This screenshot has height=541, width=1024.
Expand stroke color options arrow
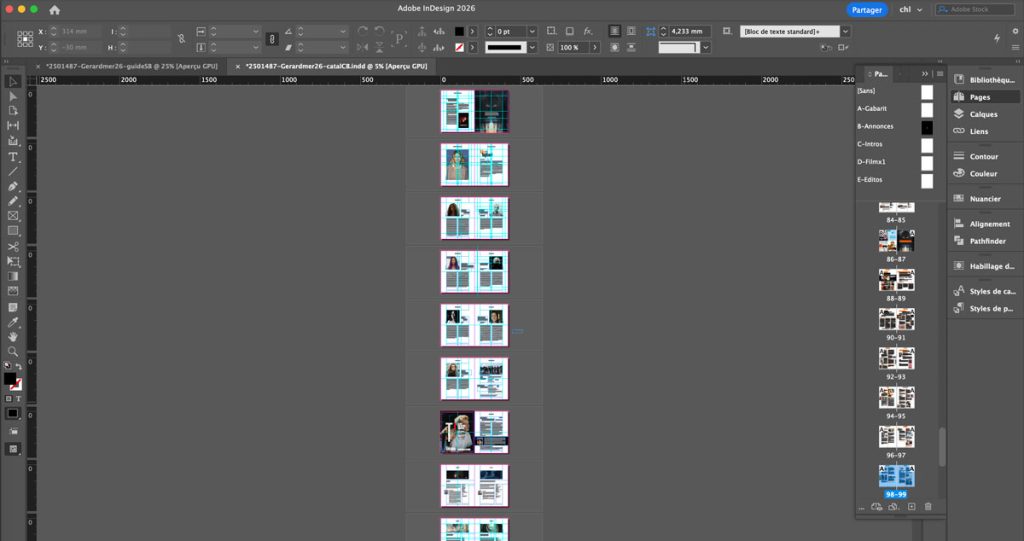[472, 47]
